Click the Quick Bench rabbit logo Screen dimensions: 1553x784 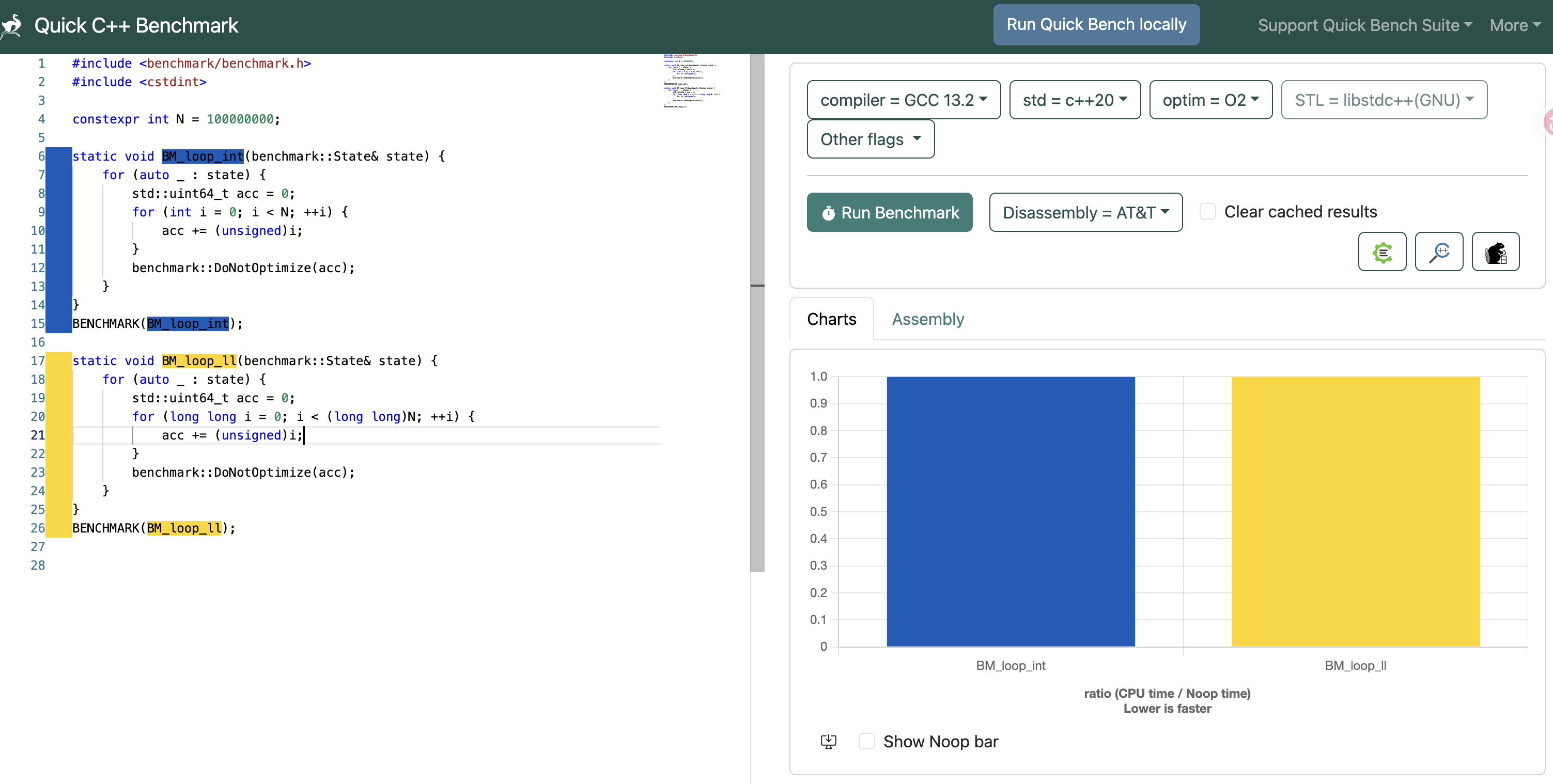11,26
